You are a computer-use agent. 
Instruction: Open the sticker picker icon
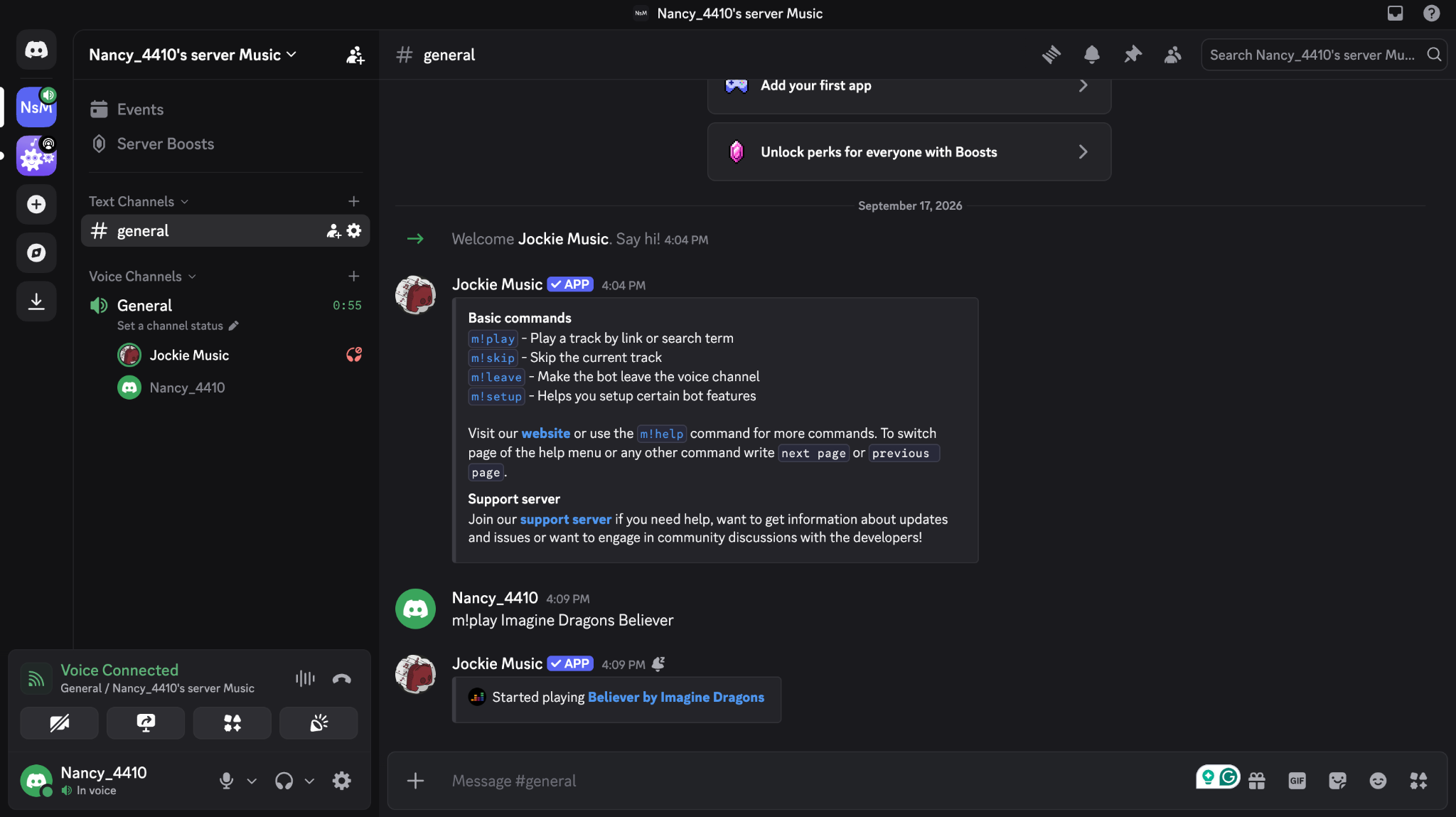1337,781
